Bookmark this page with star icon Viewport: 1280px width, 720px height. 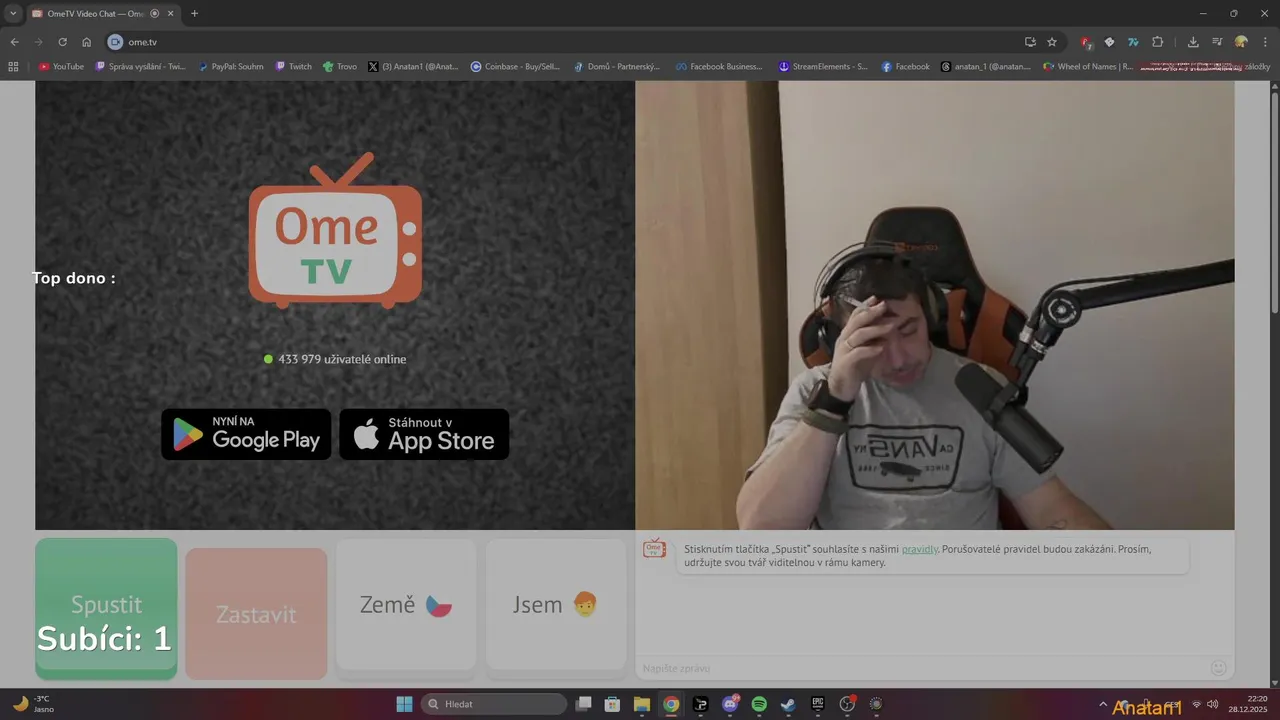(1052, 42)
